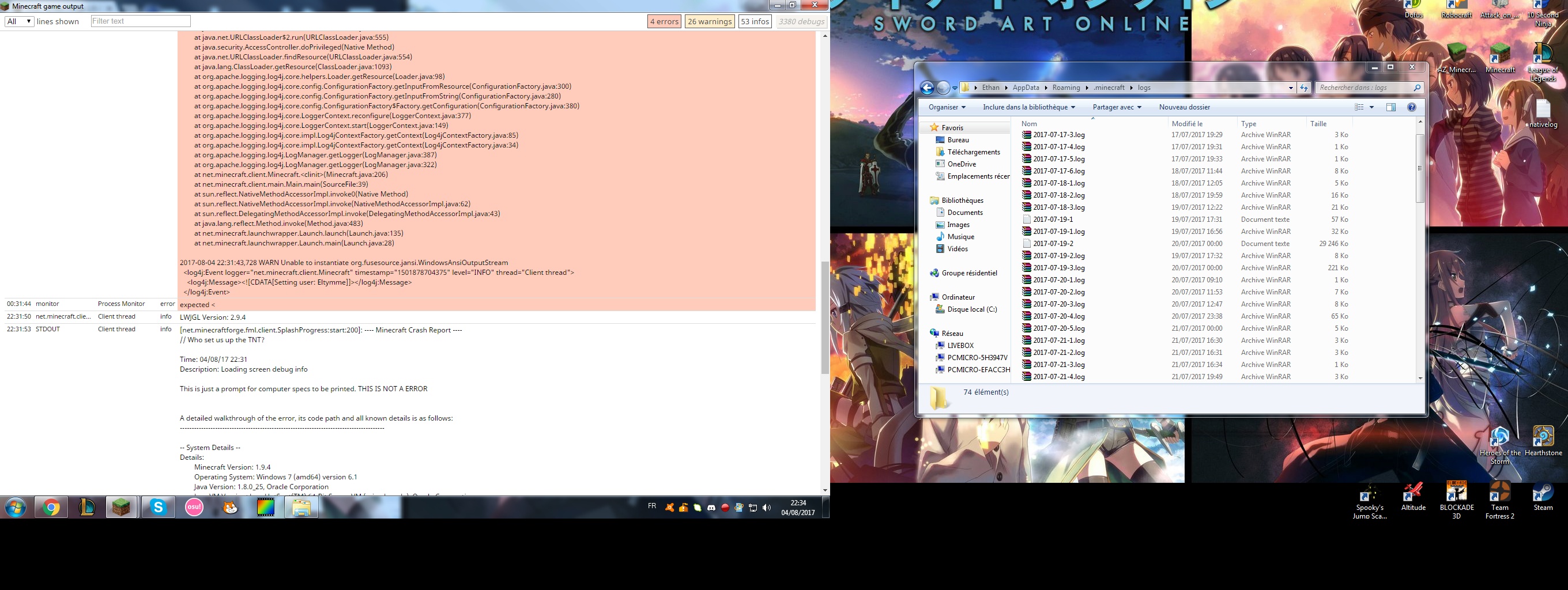Select 'LIVEBOX' under Réseau

coord(960,346)
